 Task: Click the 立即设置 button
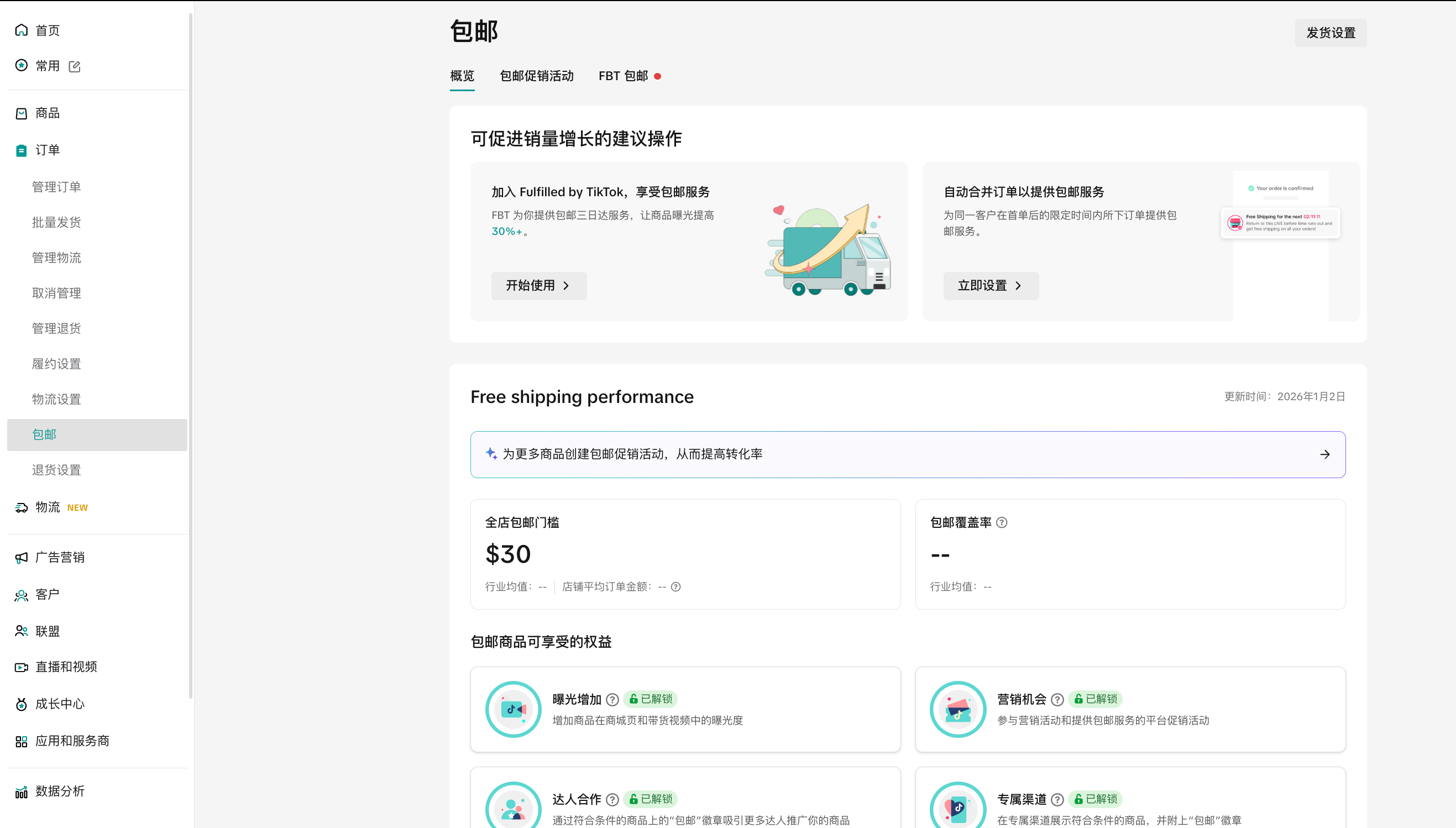point(991,285)
